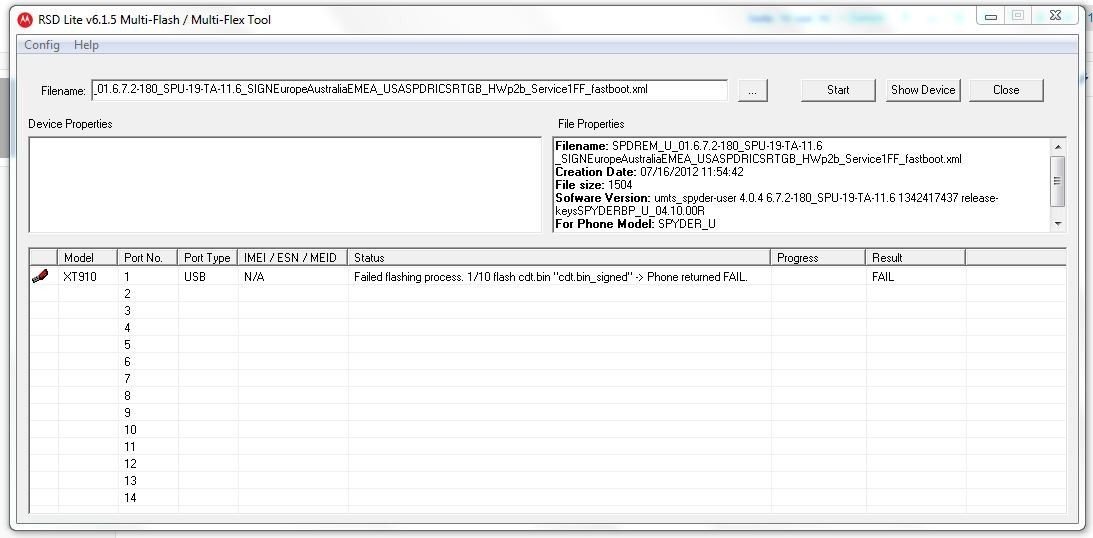Image resolution: width=1093 pixels, height=538 pixels.
Task: Open file browser with the ... button
Action: [x=752, y=91]
